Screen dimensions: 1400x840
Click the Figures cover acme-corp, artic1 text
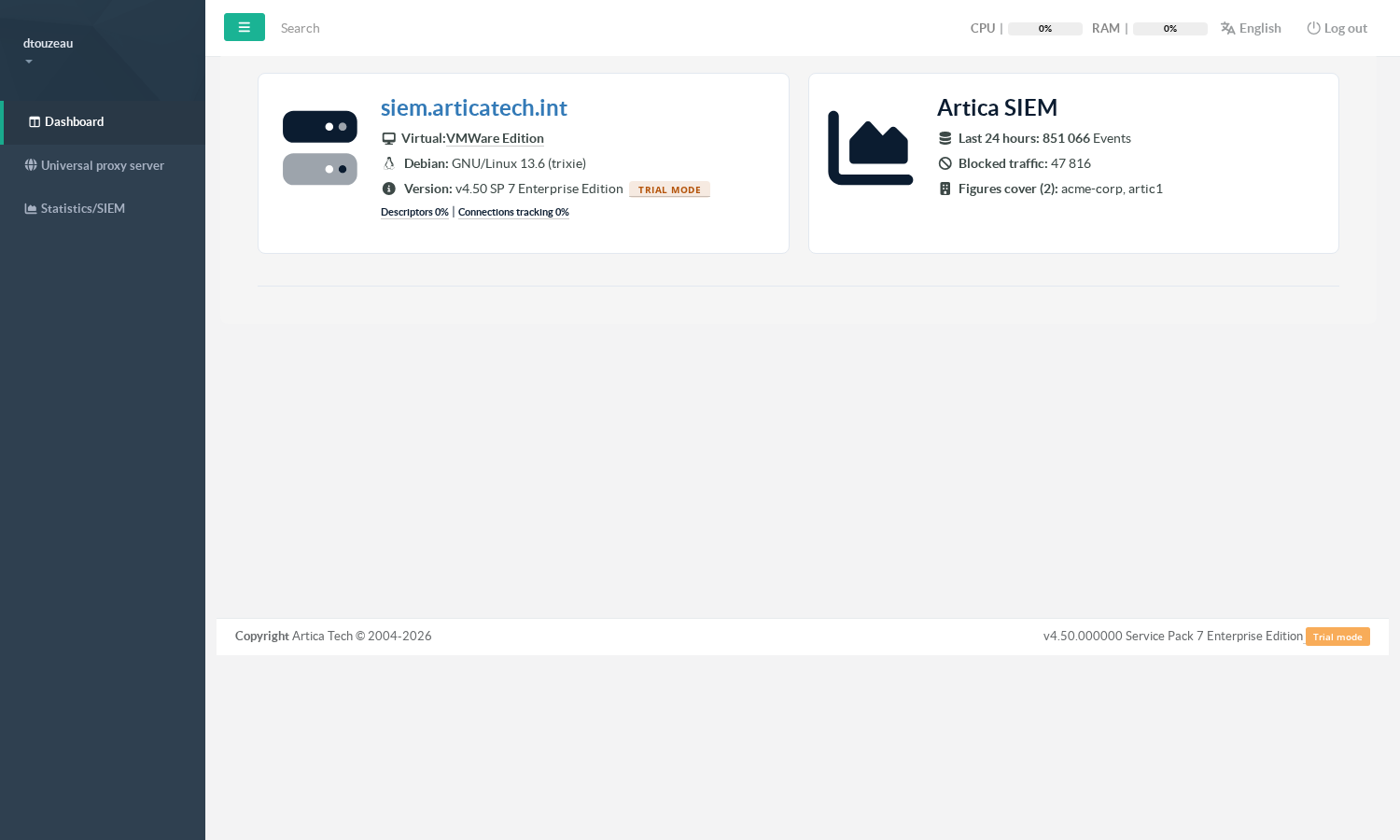[x=1060, y=189]
